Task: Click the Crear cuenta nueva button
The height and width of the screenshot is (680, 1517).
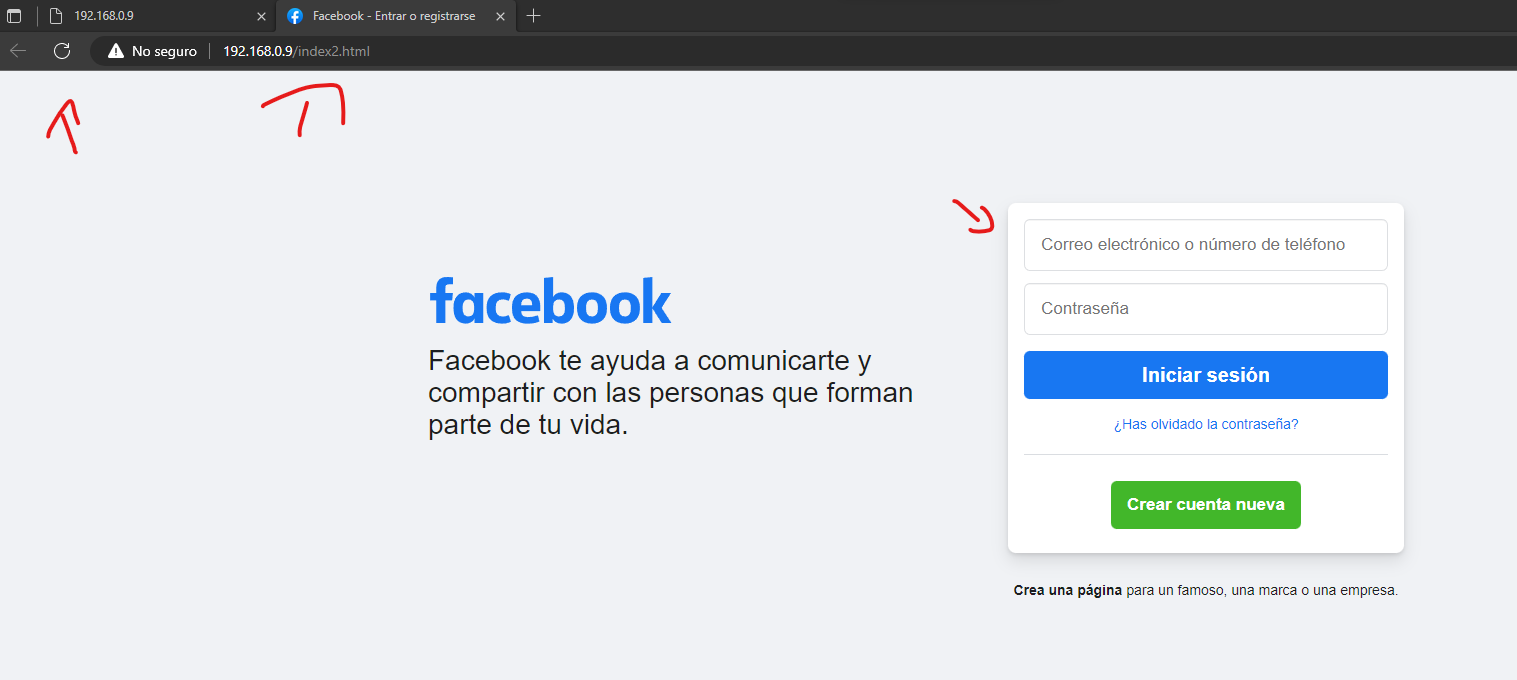Action: [x=1205, y=505]
